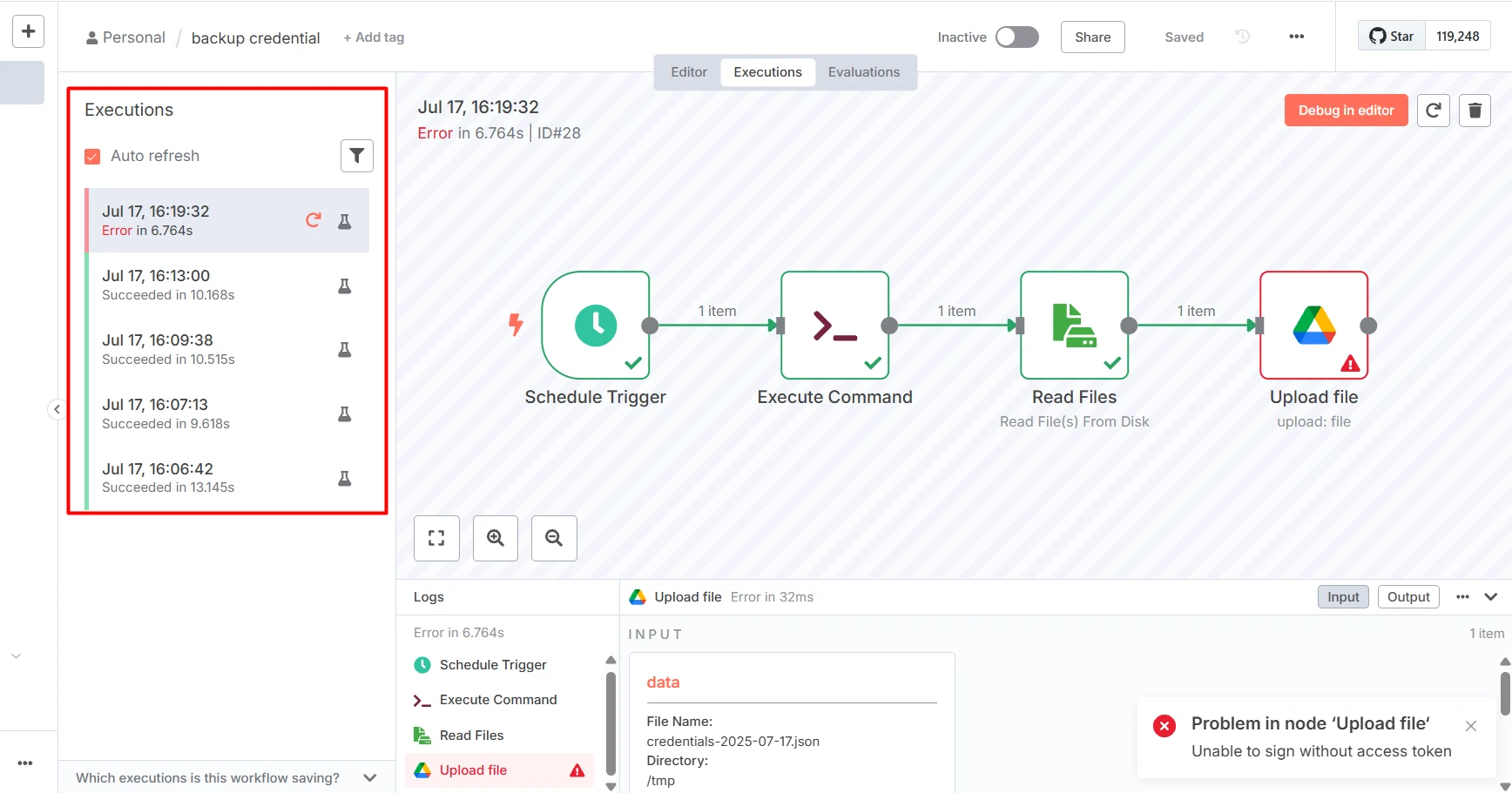Fit workflow to view icon

(436, 538)
